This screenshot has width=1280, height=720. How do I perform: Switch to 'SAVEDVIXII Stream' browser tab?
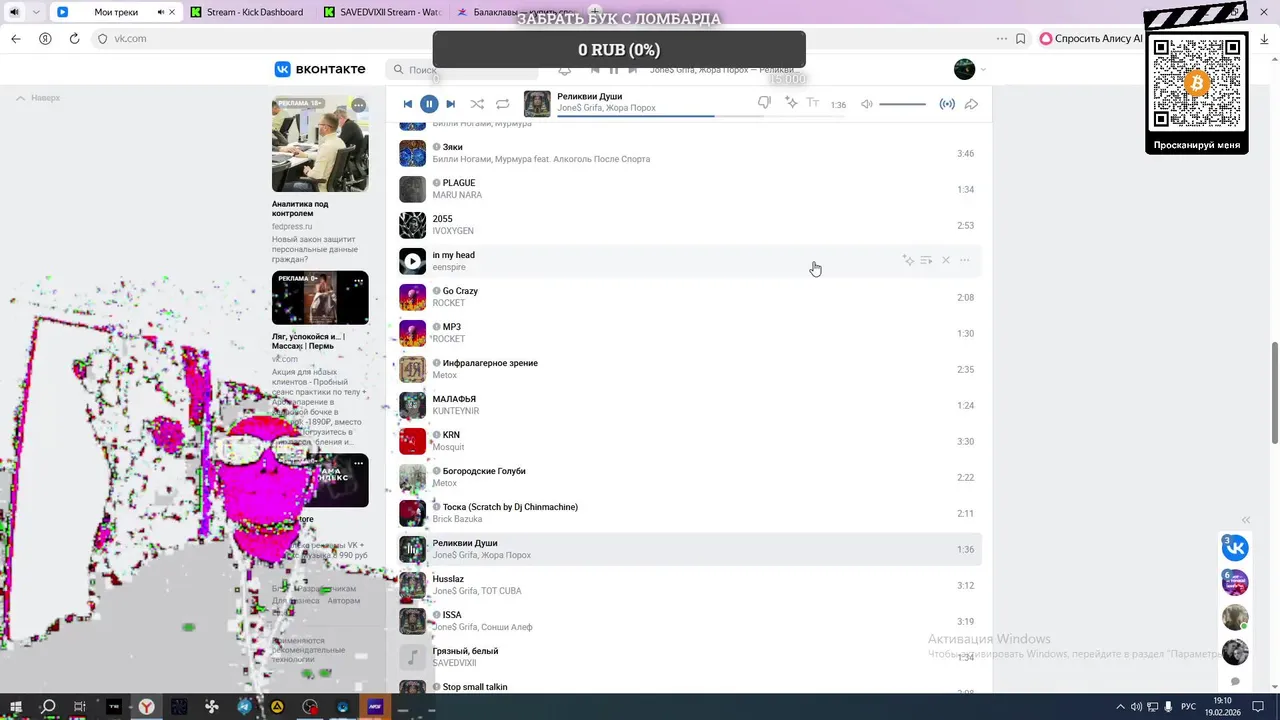[x=382, y=12]
